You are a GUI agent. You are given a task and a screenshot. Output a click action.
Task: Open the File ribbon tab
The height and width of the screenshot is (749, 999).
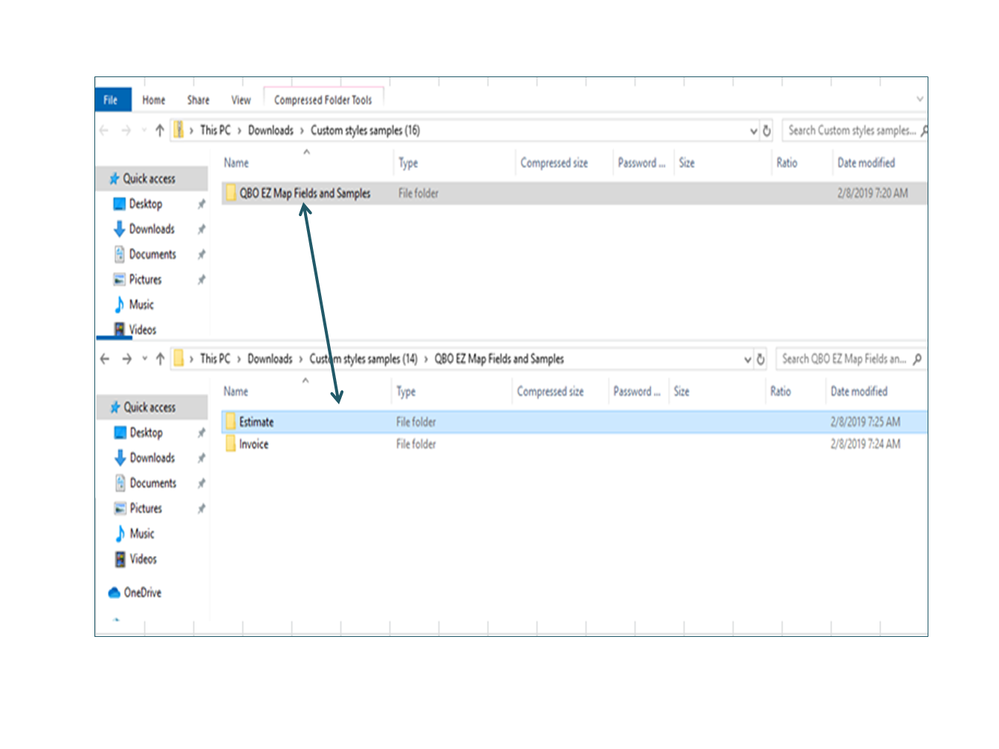112,100
